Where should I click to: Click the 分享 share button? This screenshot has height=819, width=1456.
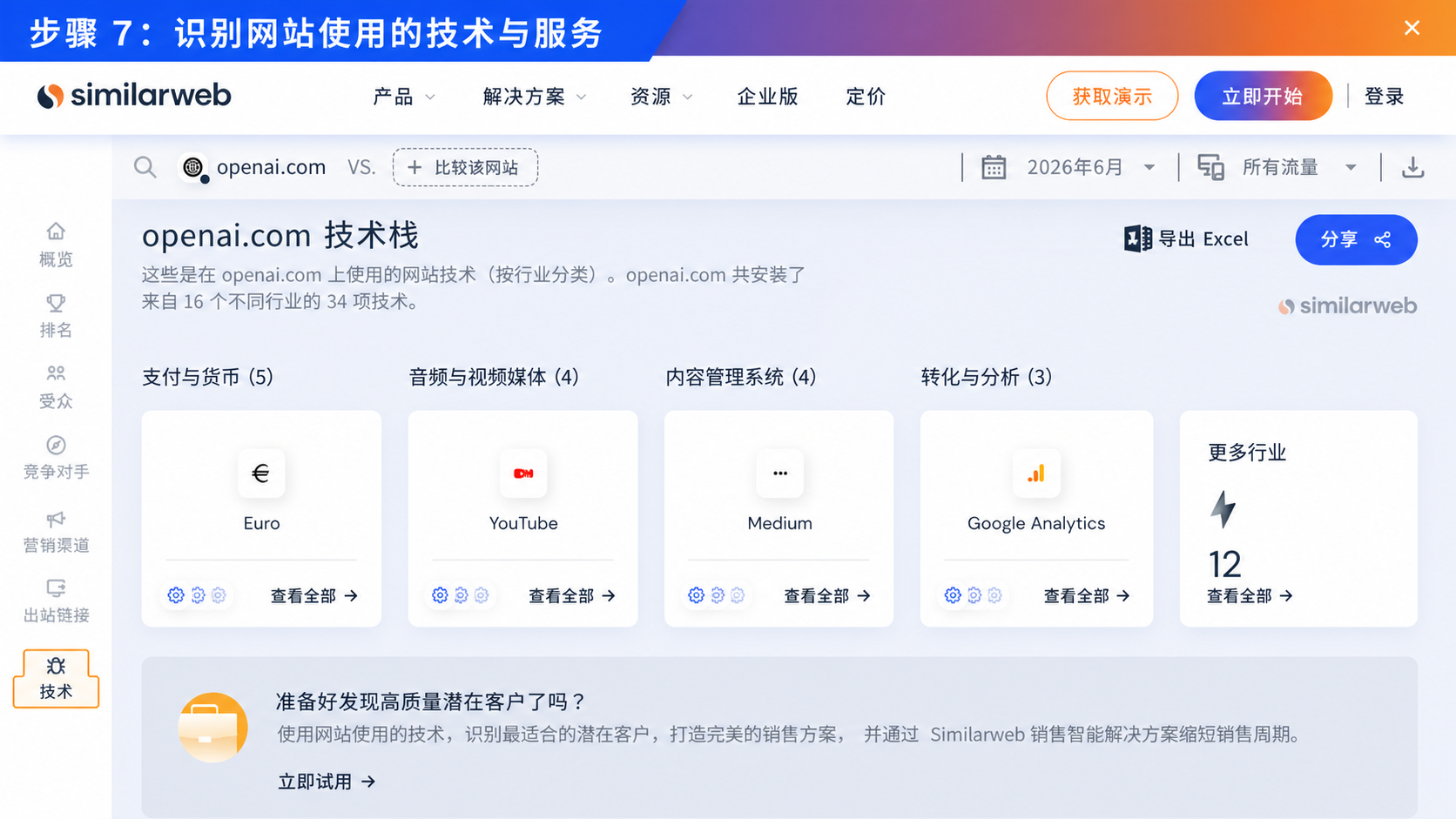(x=1356, y=239)
